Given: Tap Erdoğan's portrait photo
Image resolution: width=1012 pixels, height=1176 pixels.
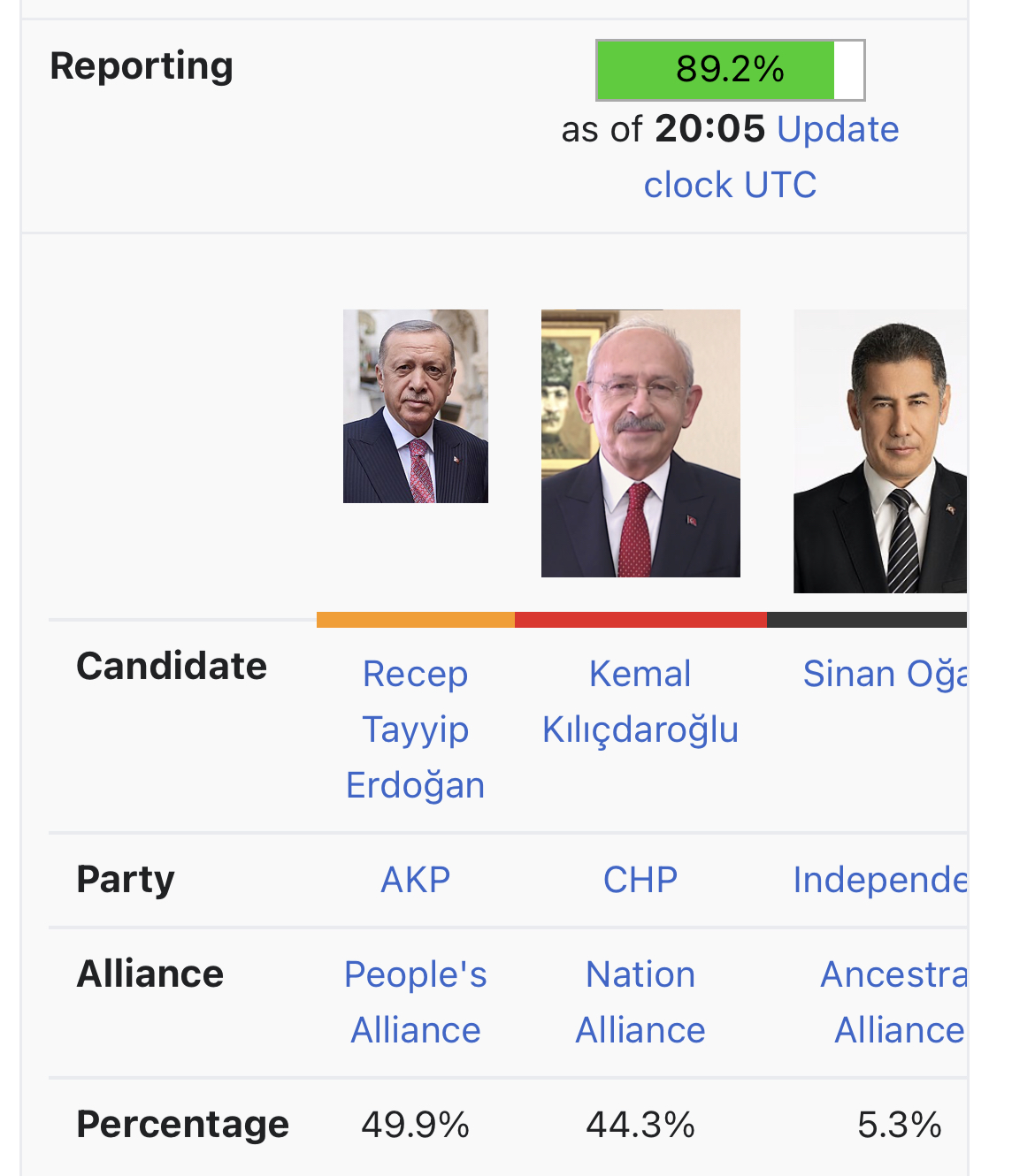Looking at the screenshot, I should [x=416, y=406].
